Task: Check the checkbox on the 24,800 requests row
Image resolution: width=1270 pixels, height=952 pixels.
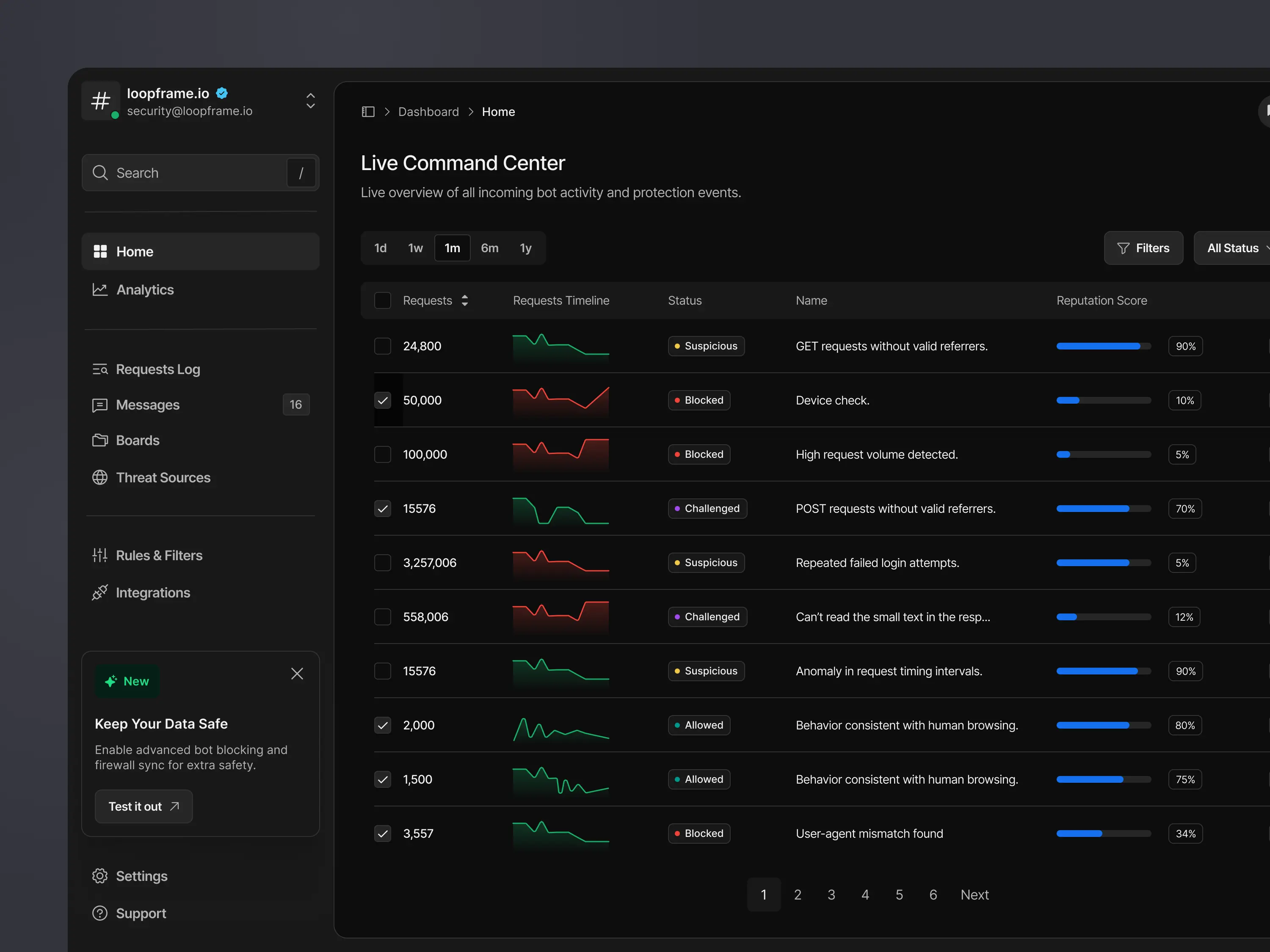Action: (x=382, y=346)
